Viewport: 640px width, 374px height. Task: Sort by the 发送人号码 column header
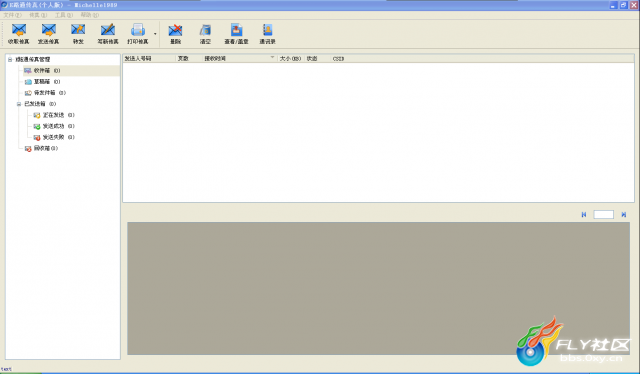(x=149, y=59)
